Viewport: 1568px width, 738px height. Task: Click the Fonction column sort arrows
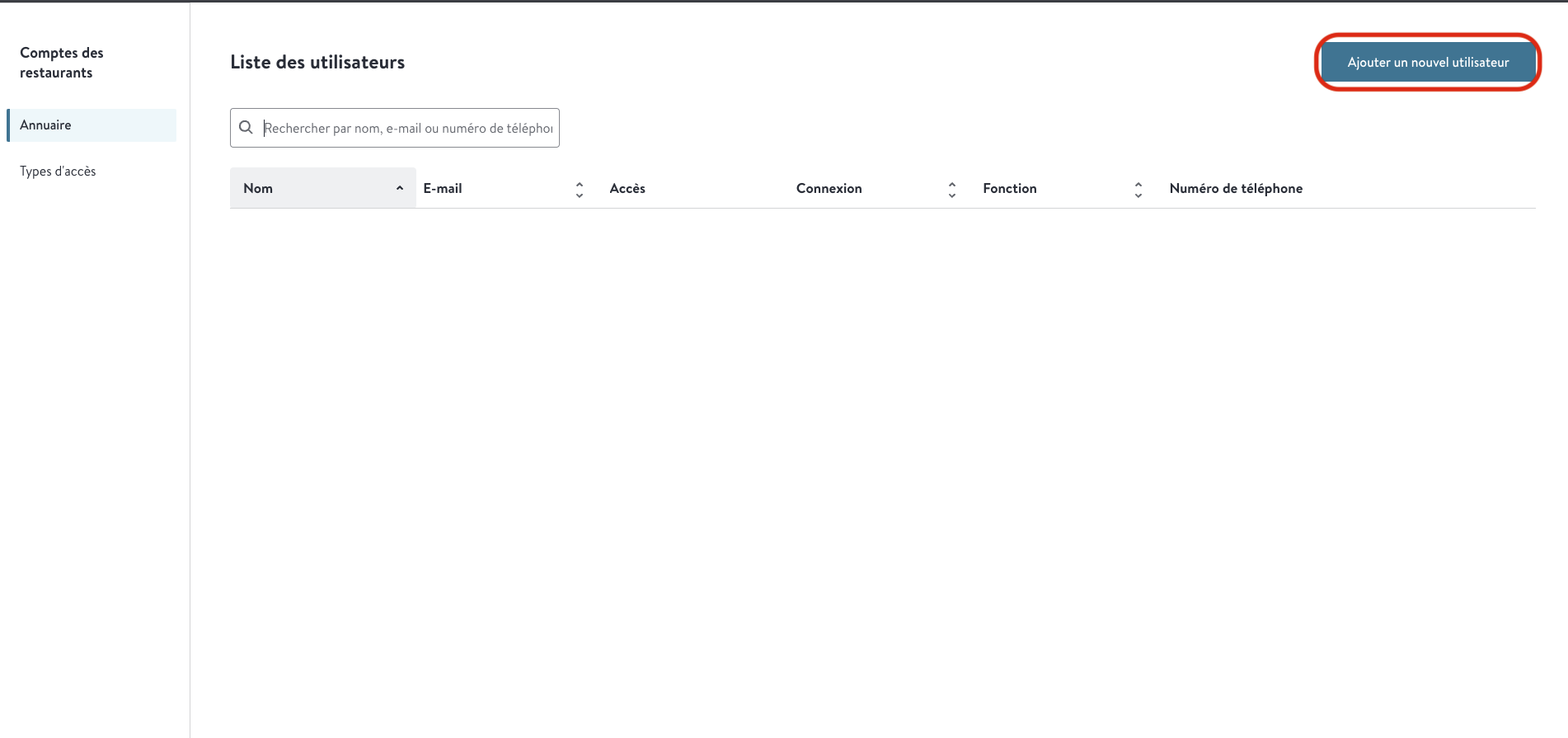pos(1138,190)
